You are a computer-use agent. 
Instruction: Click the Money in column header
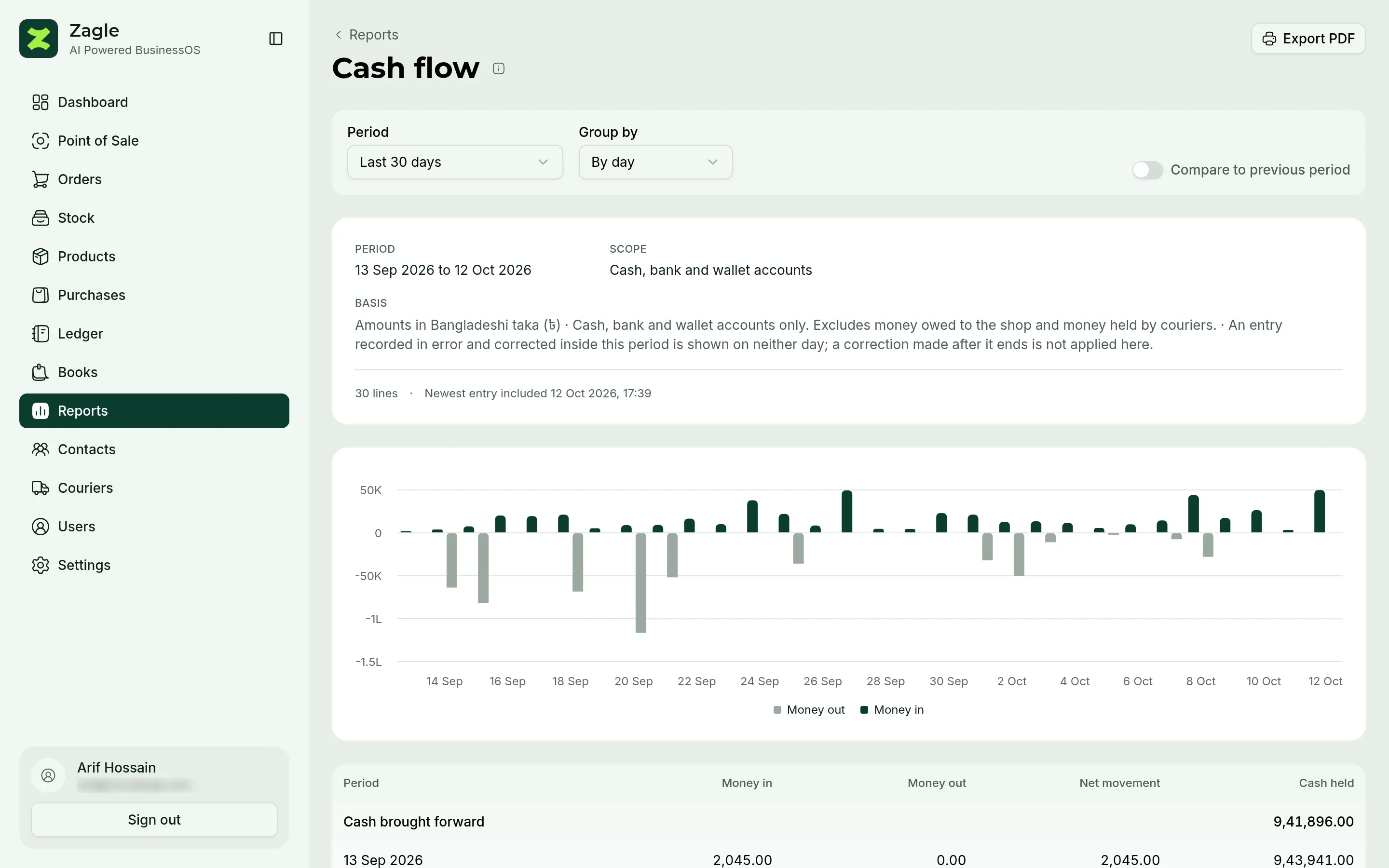746,783
